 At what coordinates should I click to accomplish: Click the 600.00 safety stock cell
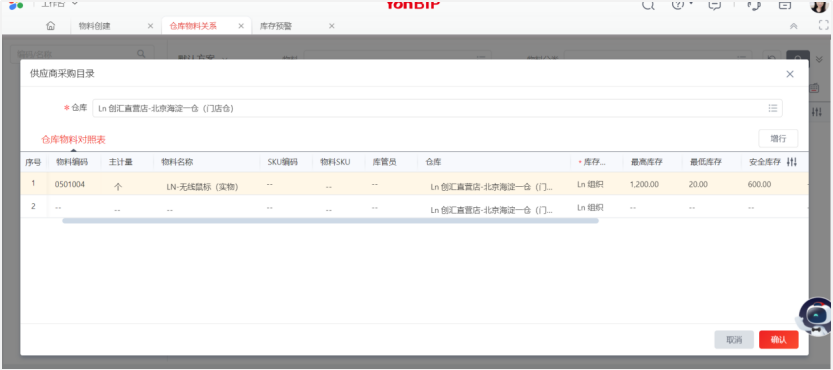pos(759,184)
